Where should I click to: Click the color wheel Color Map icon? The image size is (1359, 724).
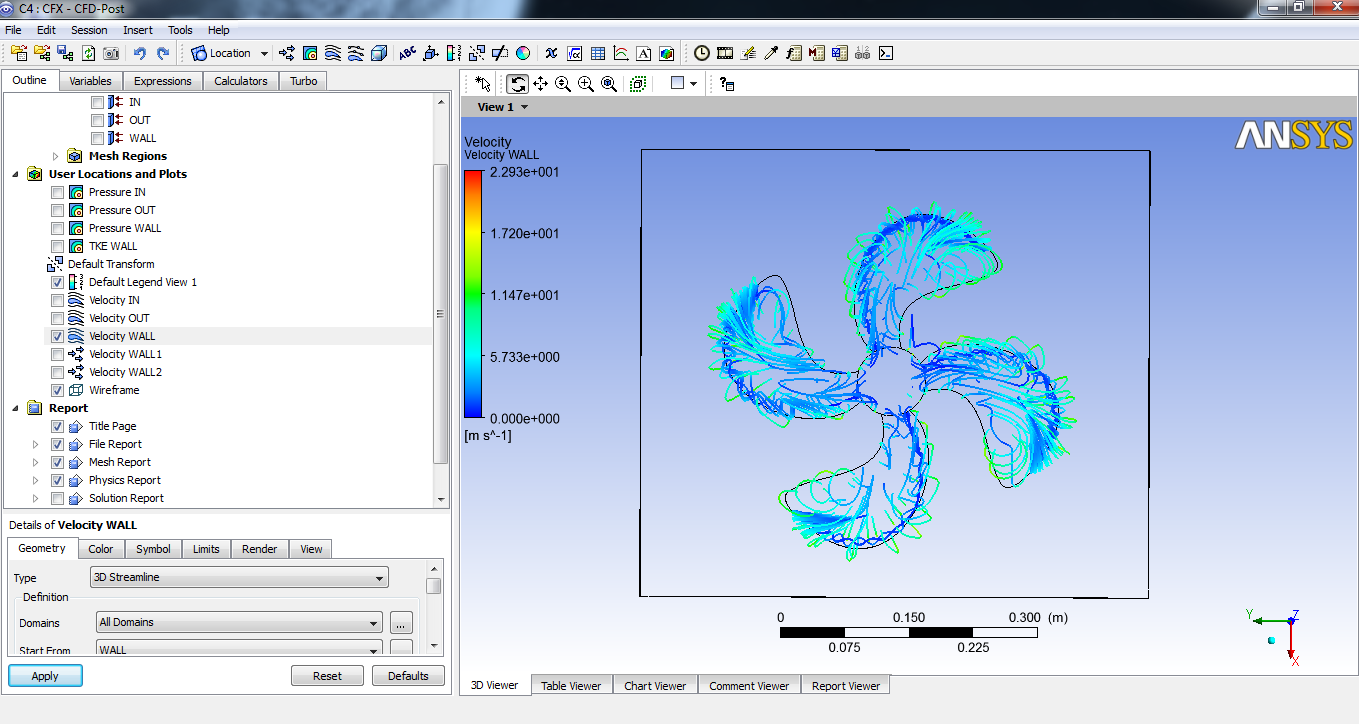click(x=522, y=53)
